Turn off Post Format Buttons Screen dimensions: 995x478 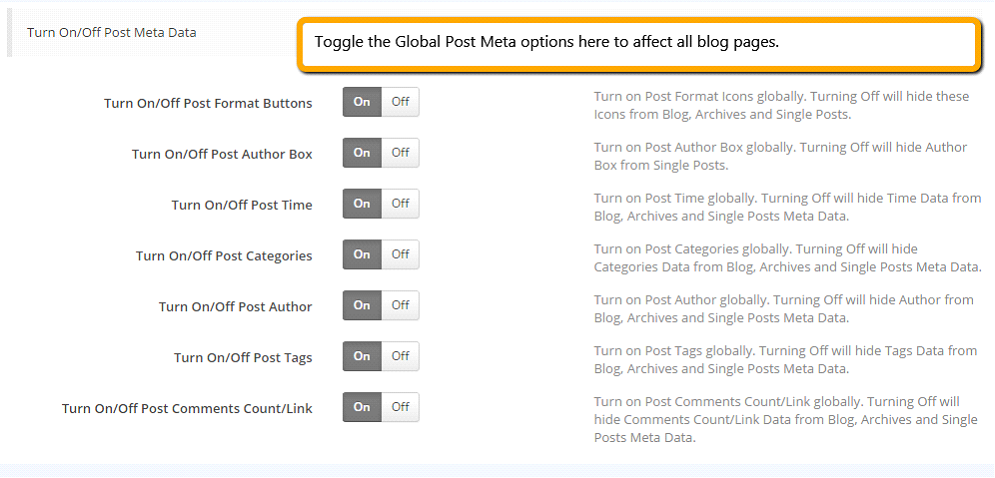pyautogui.click(x=400, y=102)
